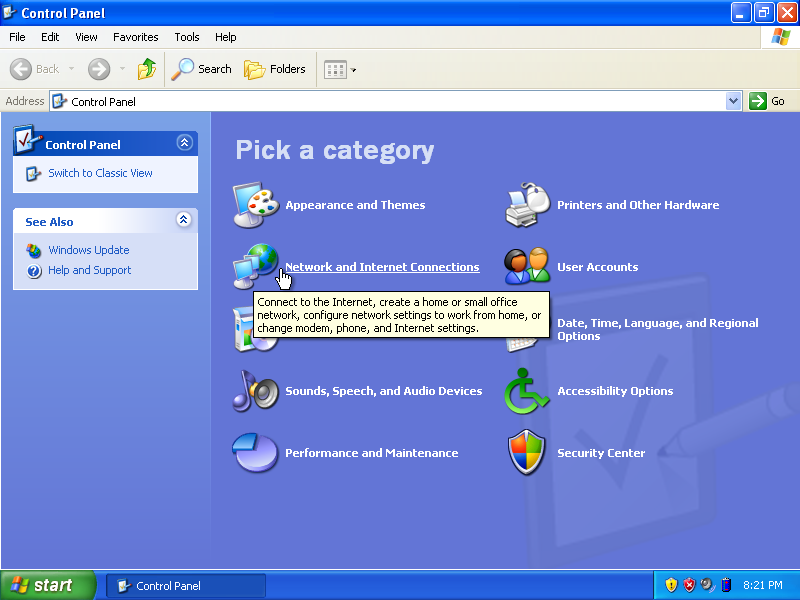
Task: Click the Performance and Maintenance pie chart icon
Action: [256, 453]
